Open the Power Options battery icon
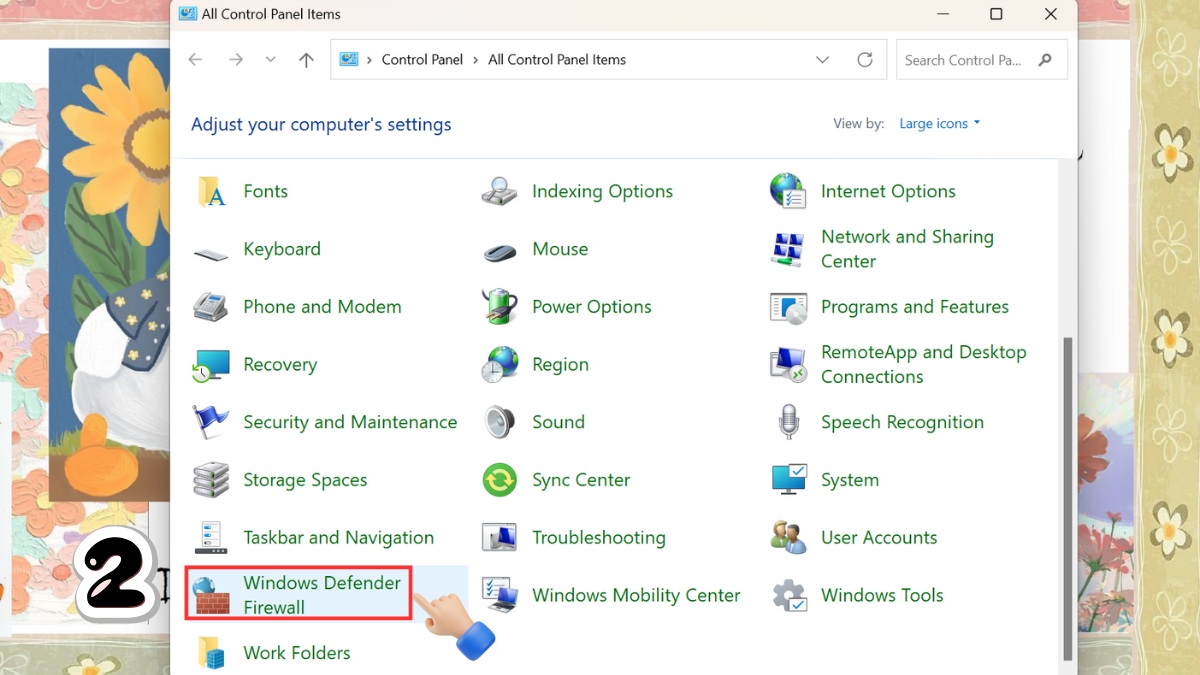 (500, 307)
